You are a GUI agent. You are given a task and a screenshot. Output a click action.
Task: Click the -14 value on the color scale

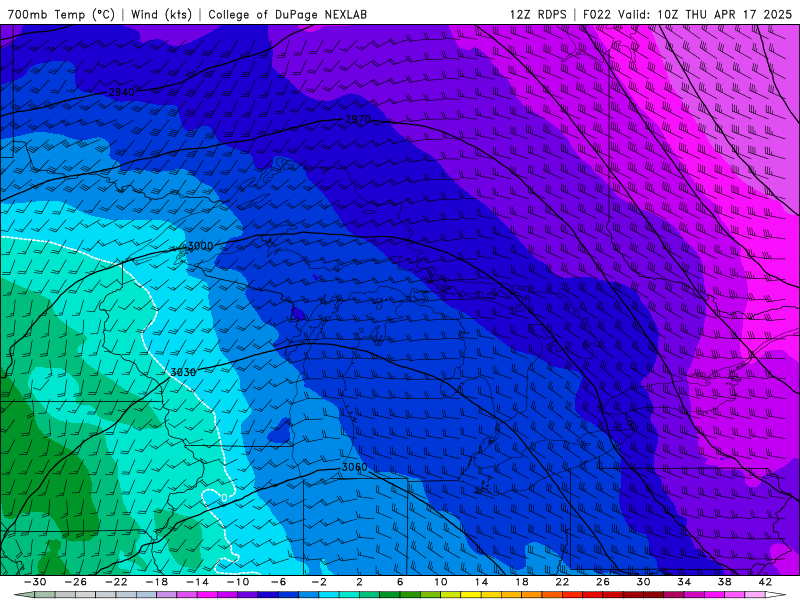point(197,582)
